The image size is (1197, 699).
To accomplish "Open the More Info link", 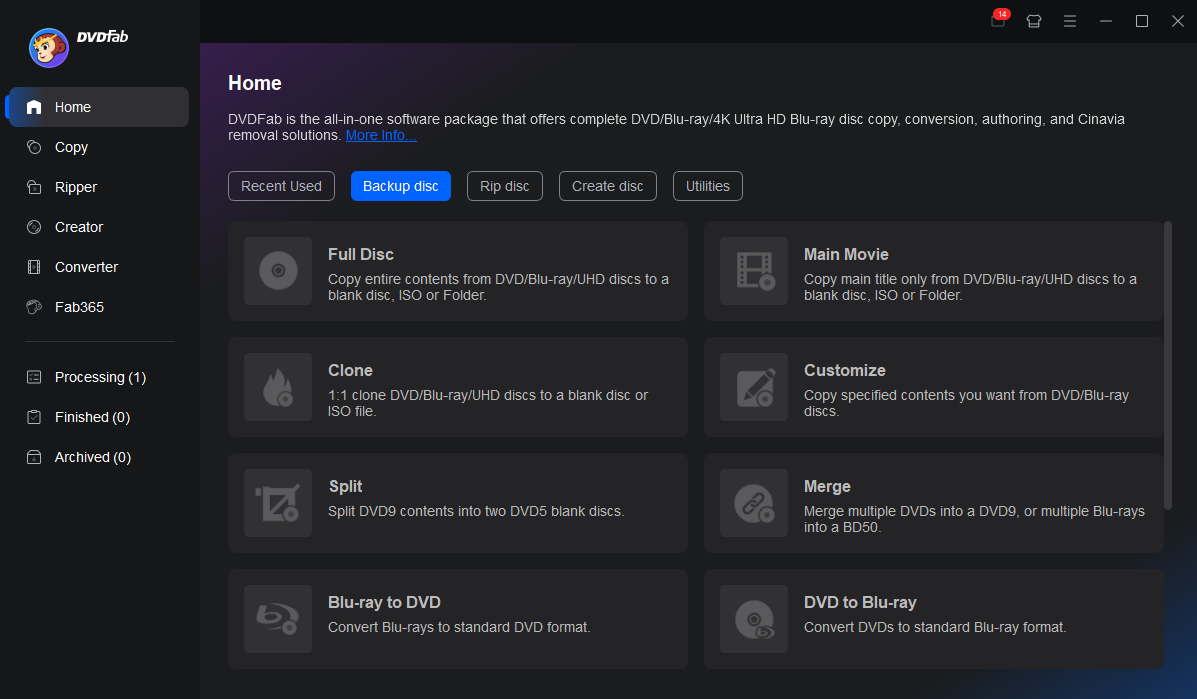I will click(381, 136).
